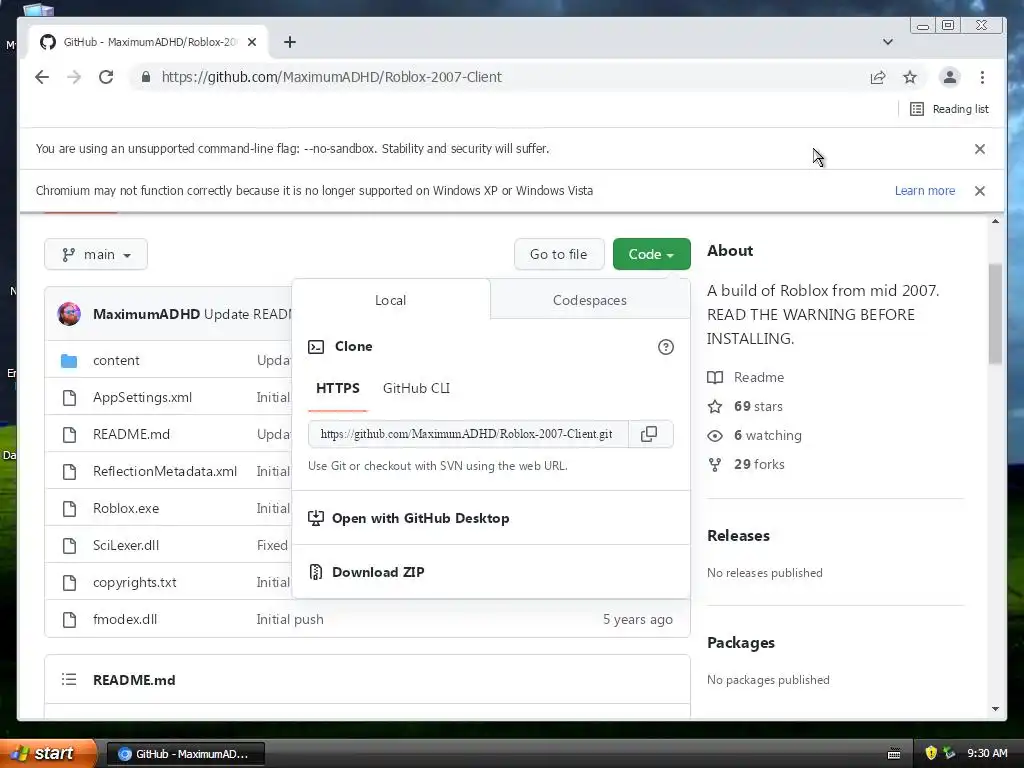The height and width of the screenshot is (768, 1024).
Task: Open the Packages heading link
Action: tap(741, 643)
